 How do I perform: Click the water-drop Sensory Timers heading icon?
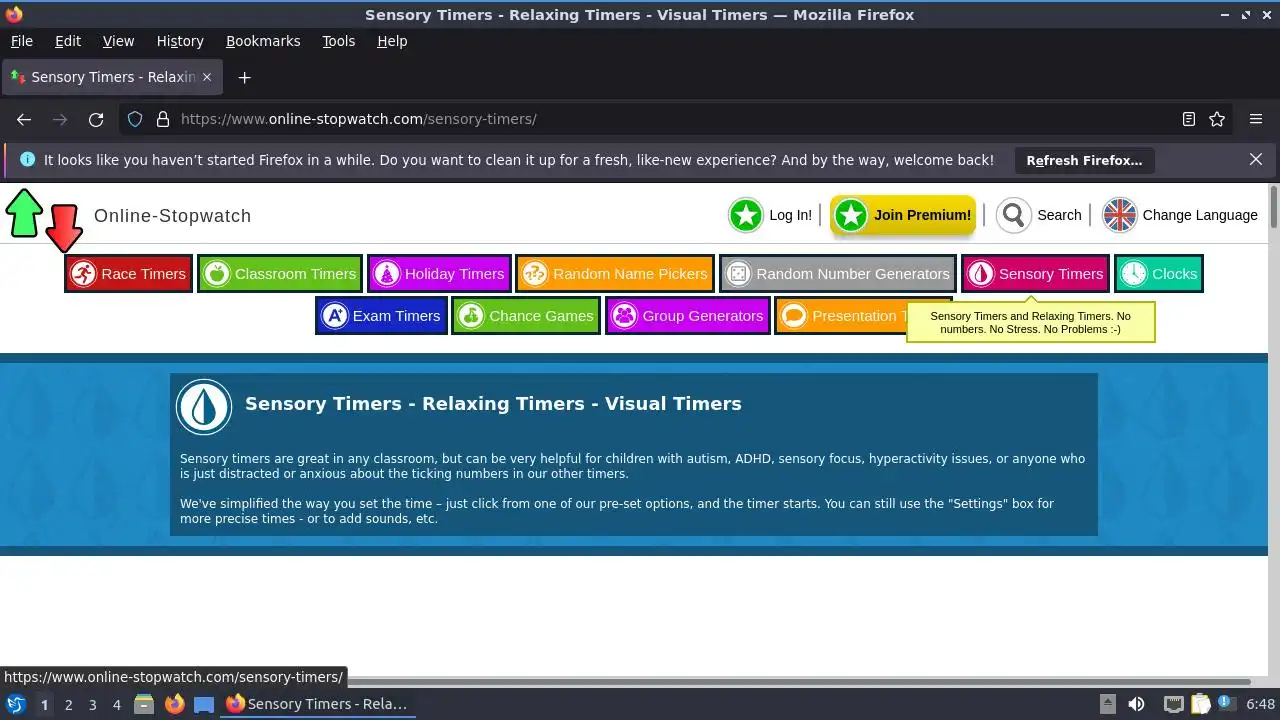(204, 406)
